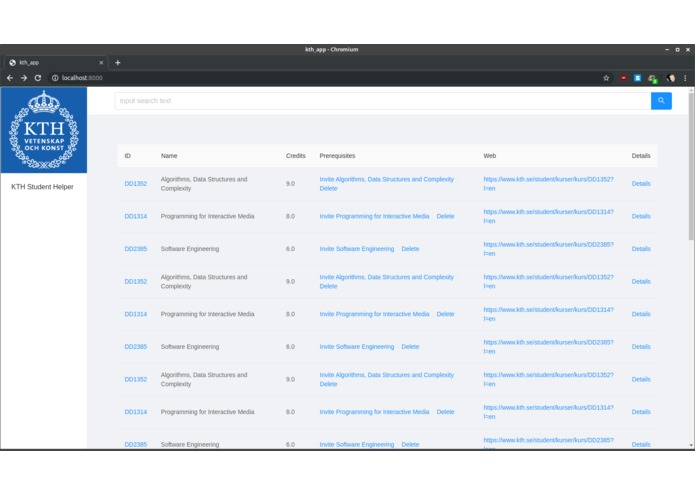695x494 pixels.
Task: Open the extension with green badge
Action: click(x=652, y=78)
